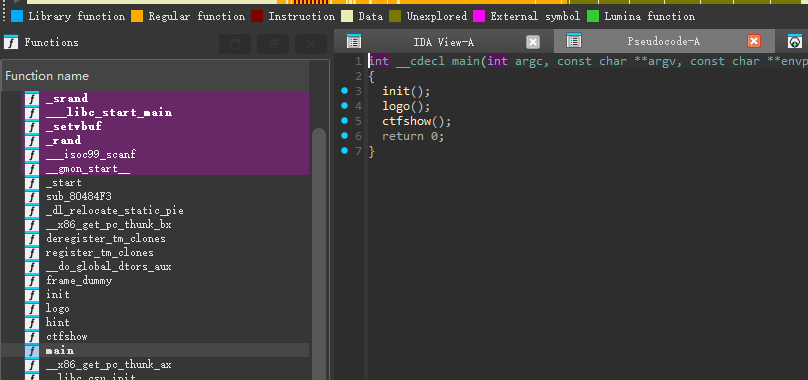Switch to the Pseudocode-A tab
The height and width of the screenshot is (380, 808).
click(x=663, y=42)
